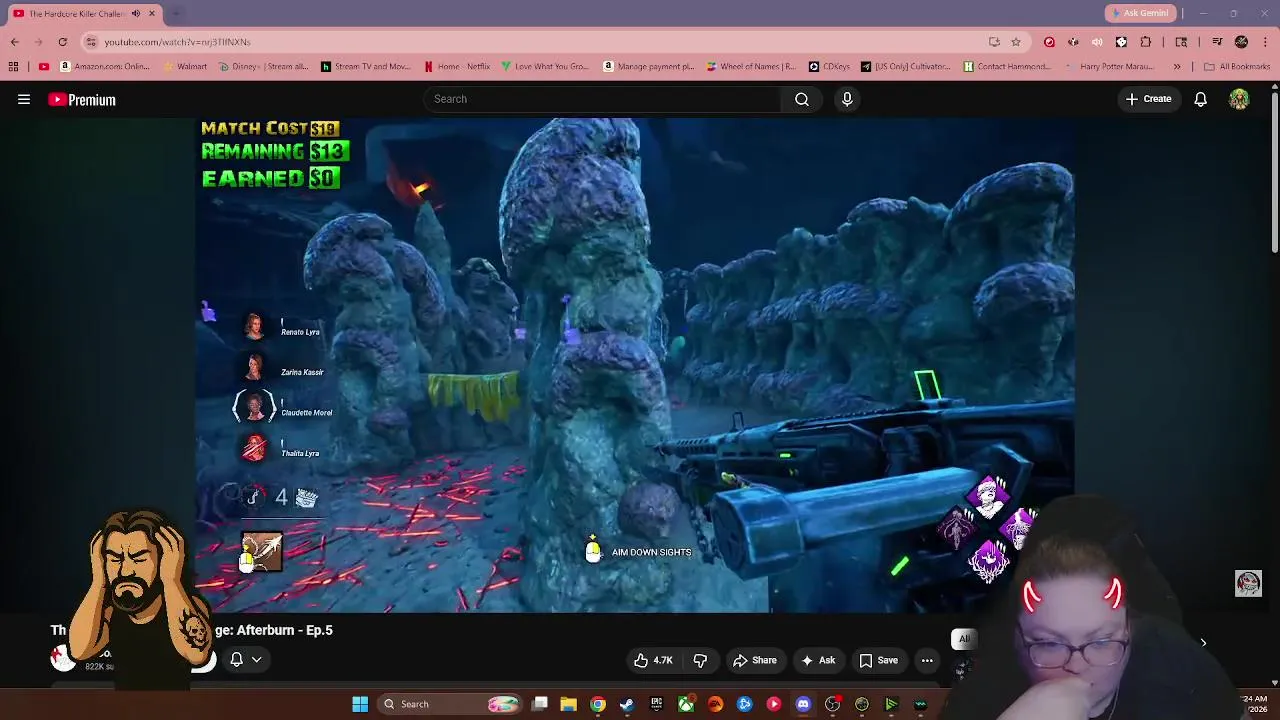Open Chrome apps grid in bookmarks bar
The width and height of the screenshot is (1280, 720).
(13, 67)
